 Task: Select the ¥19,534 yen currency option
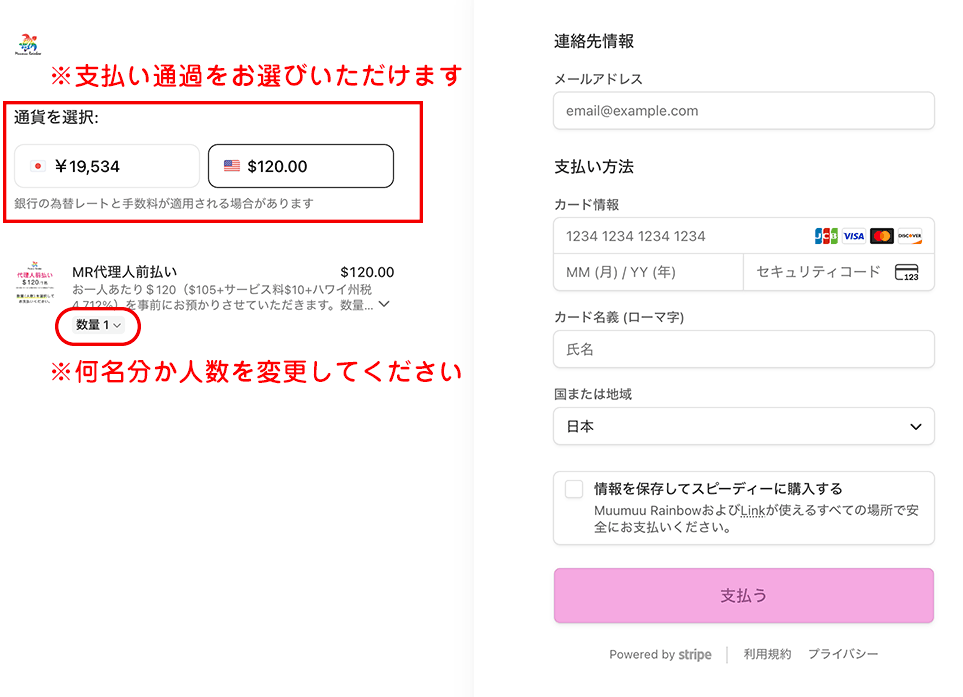click(x=107, y=166)
